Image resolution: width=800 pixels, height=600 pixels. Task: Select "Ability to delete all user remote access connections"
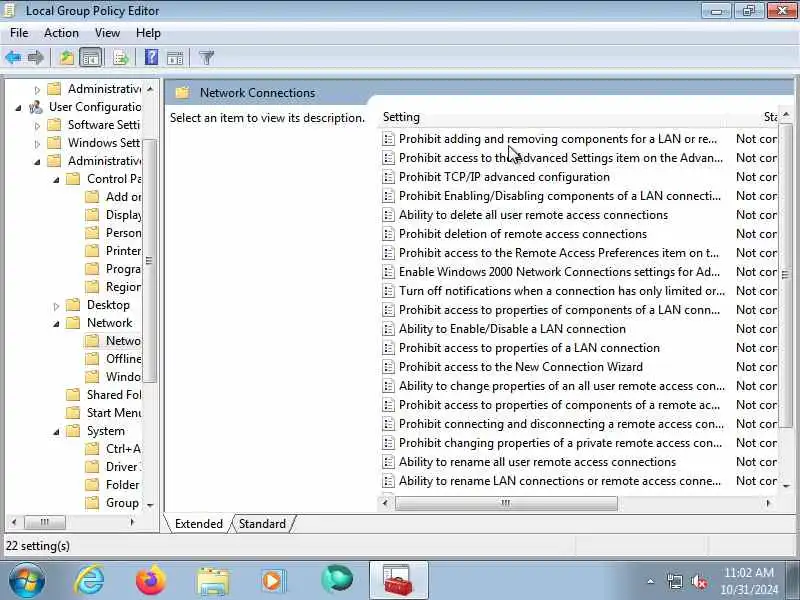point(533,215)
